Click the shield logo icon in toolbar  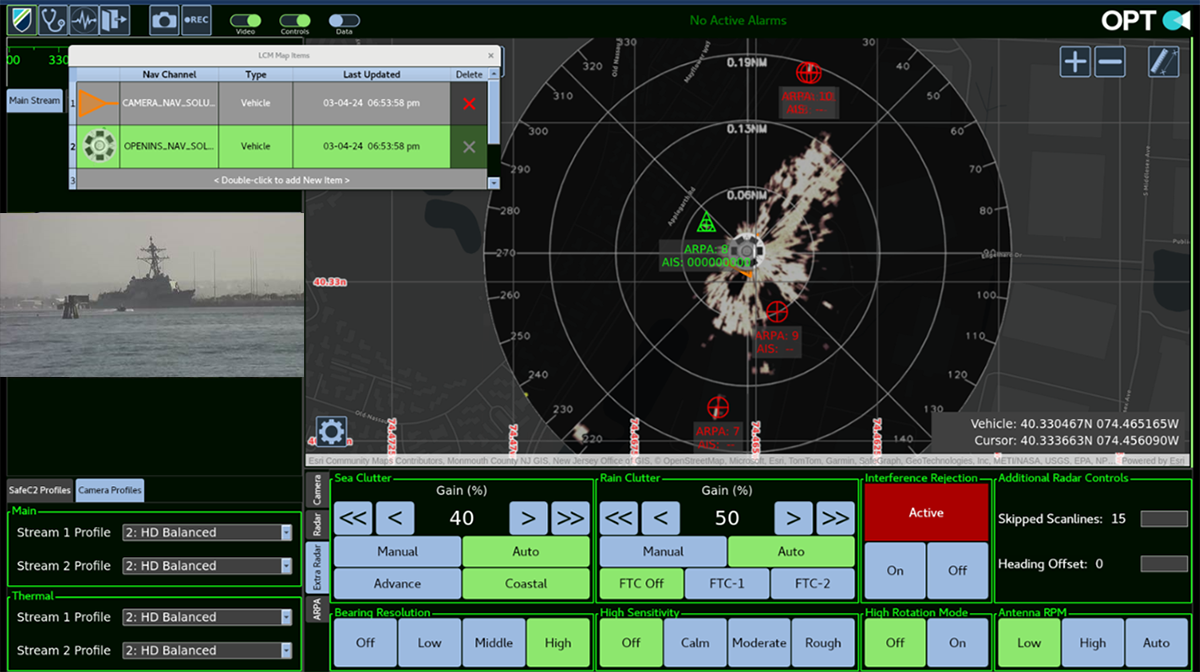22,20
